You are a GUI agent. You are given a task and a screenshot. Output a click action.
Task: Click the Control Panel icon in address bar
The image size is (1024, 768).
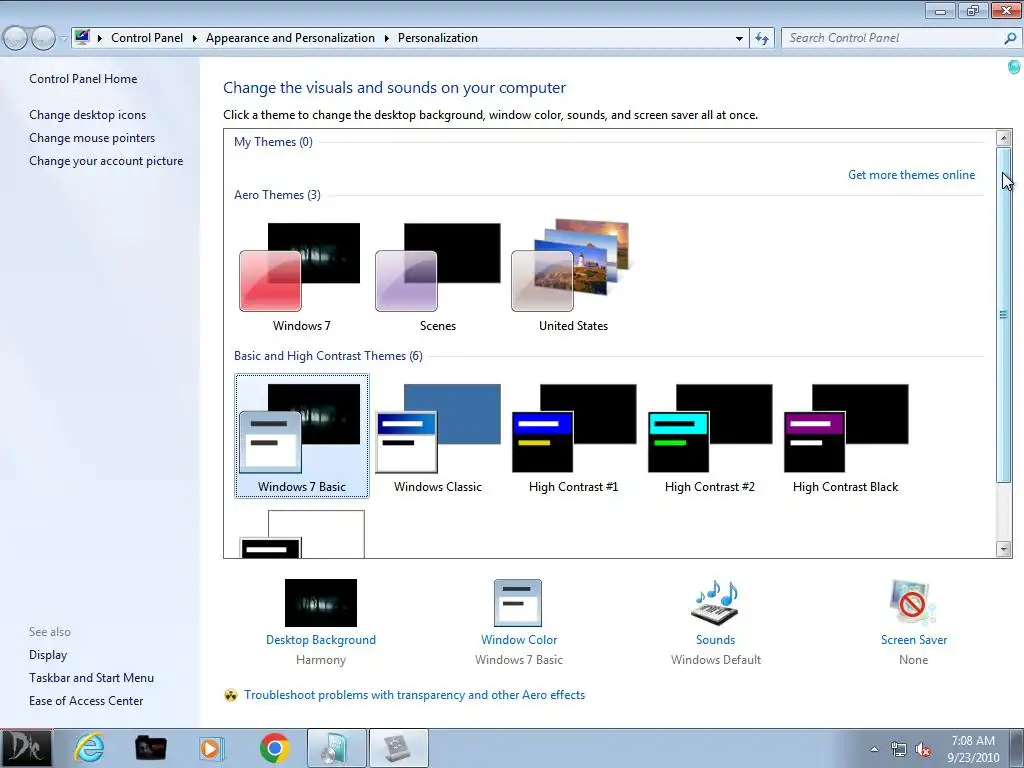82,37
